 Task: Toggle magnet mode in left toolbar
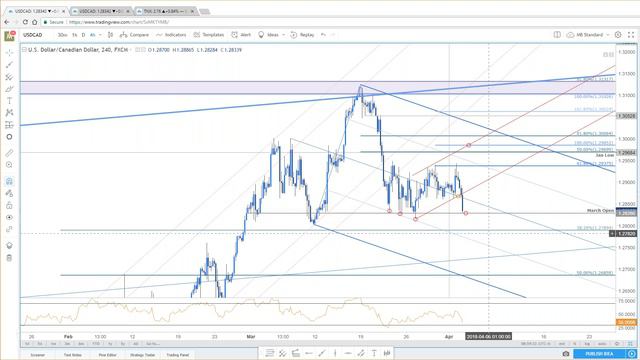click(x=9, y=181)
